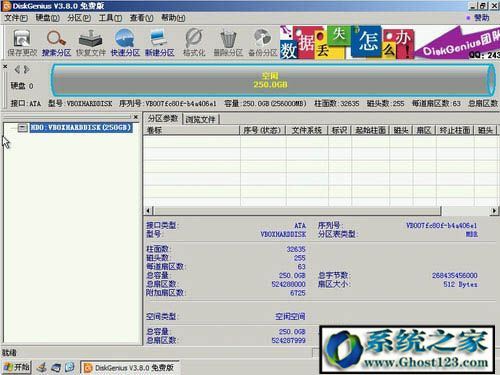Open 备份分区 backup partition tool
The height and width of the screenshot is (375, 500).
coord(263,43)
